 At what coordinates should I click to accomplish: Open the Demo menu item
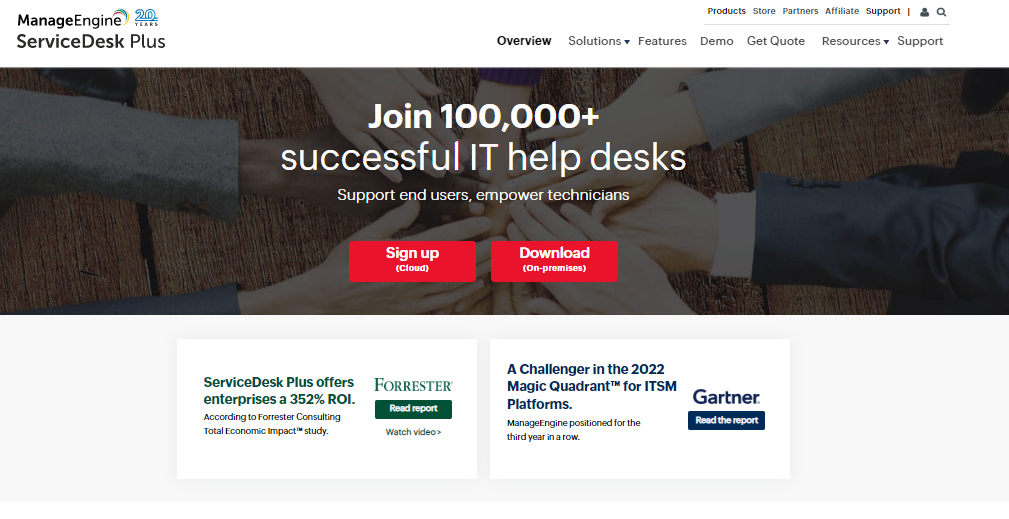tap(716, 41)
